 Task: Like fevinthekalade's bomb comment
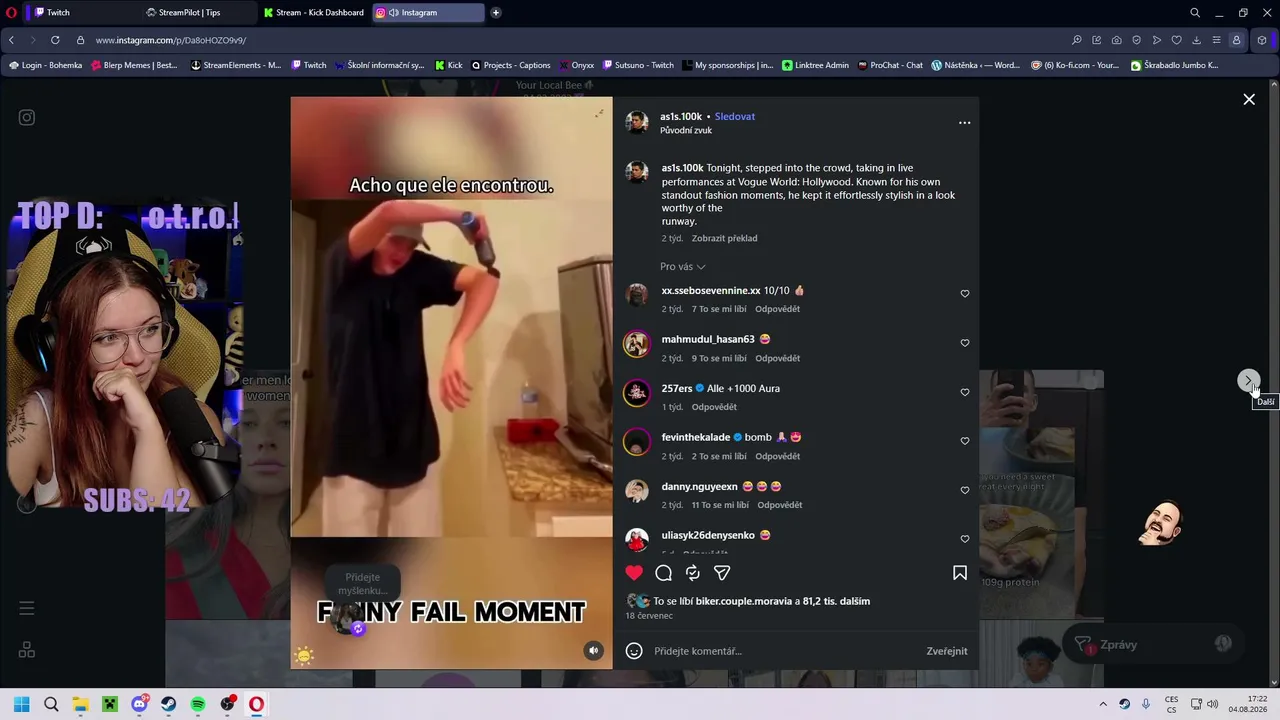click(x=965, y=441)
